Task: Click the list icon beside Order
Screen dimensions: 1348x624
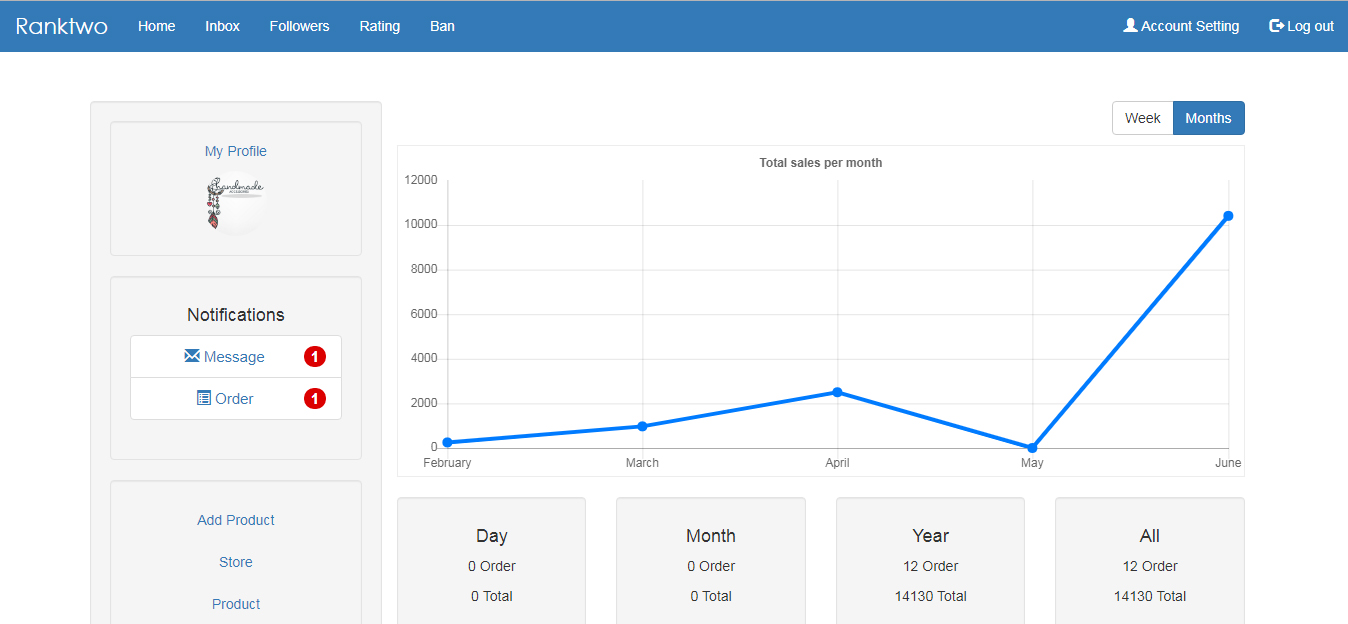Action: tap(204, 398)
